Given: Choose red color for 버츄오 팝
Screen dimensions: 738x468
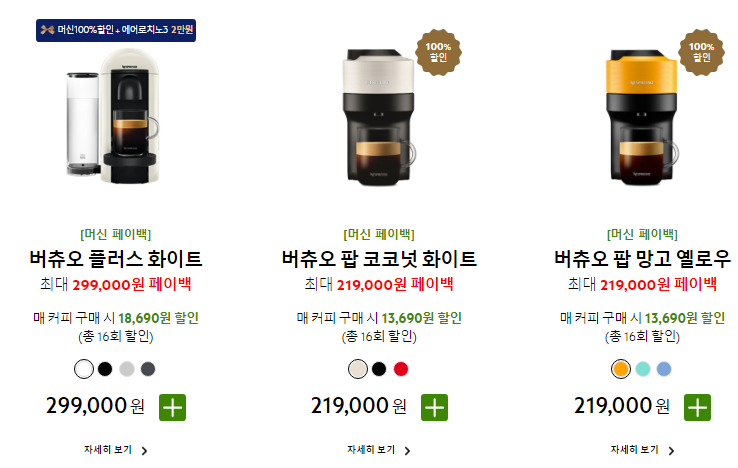Looking at the screenshot, I should tap(401, 369).
